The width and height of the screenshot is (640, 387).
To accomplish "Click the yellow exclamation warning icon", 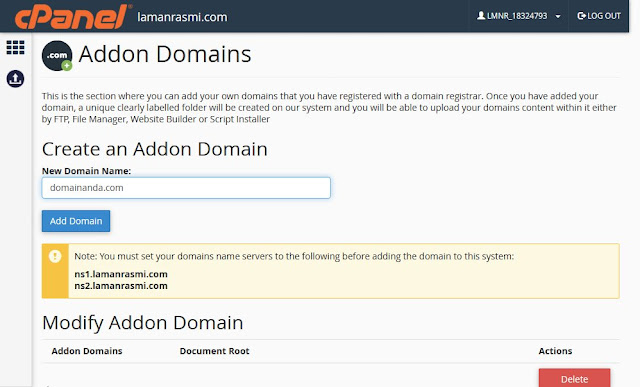I will click(55, 256).
